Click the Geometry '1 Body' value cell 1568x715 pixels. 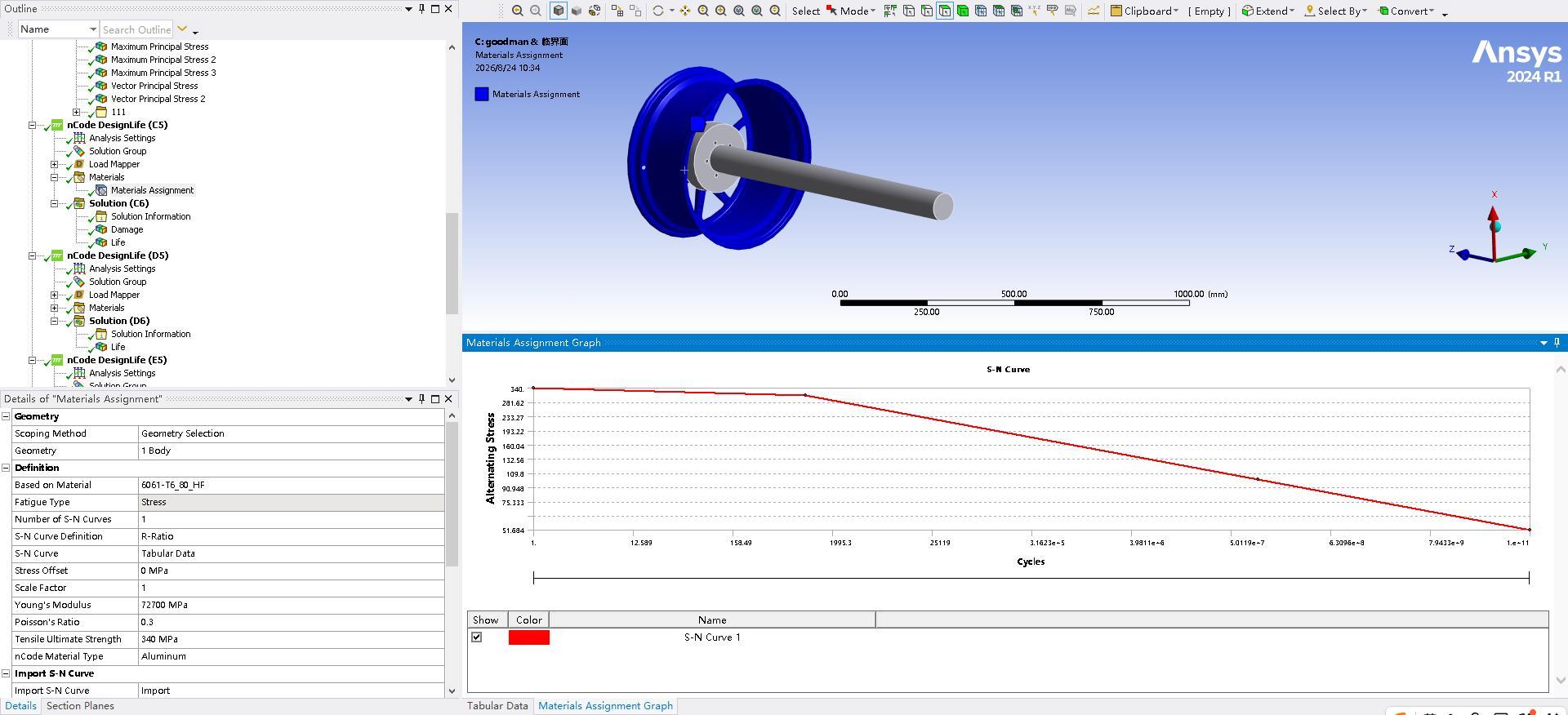coord(292,451)
